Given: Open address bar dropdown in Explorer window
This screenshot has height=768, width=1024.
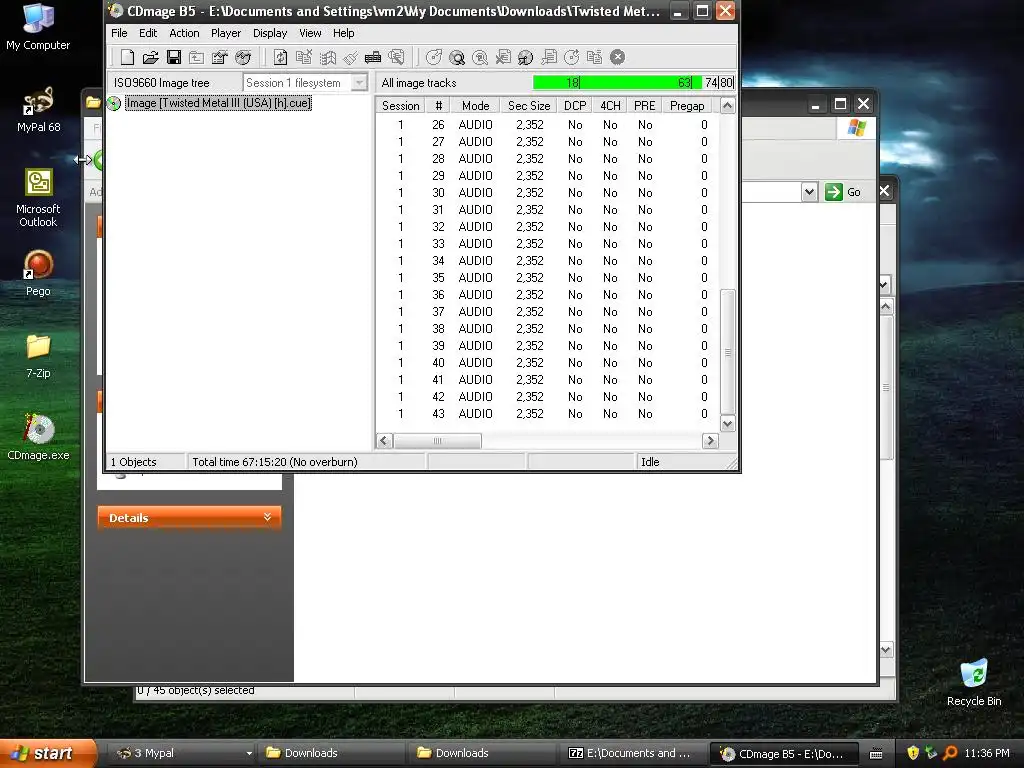Looking at the screenshot, I should [x=809, y=192].
